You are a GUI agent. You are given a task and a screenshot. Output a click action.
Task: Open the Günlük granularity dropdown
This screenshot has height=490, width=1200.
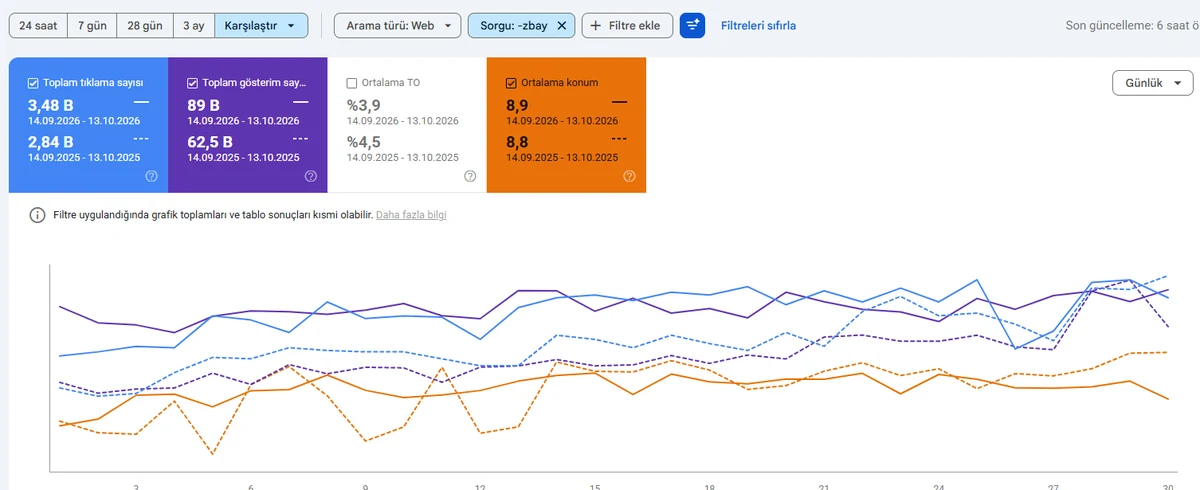click(1152, 84)
